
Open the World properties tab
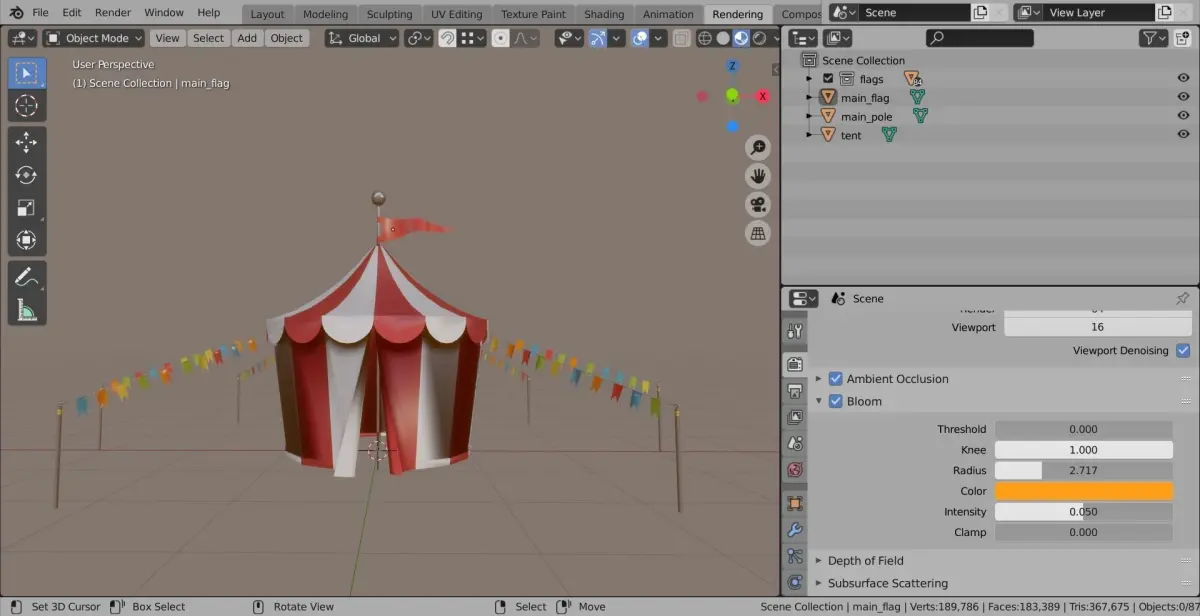tap(795, 469)
